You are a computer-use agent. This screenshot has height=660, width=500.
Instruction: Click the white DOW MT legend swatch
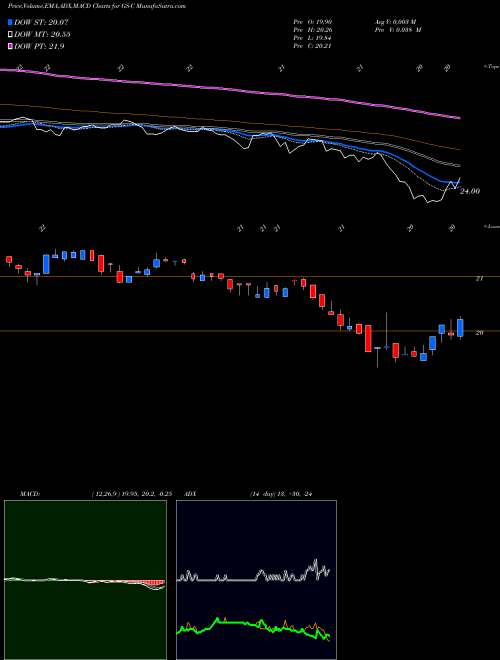(10, 35)
